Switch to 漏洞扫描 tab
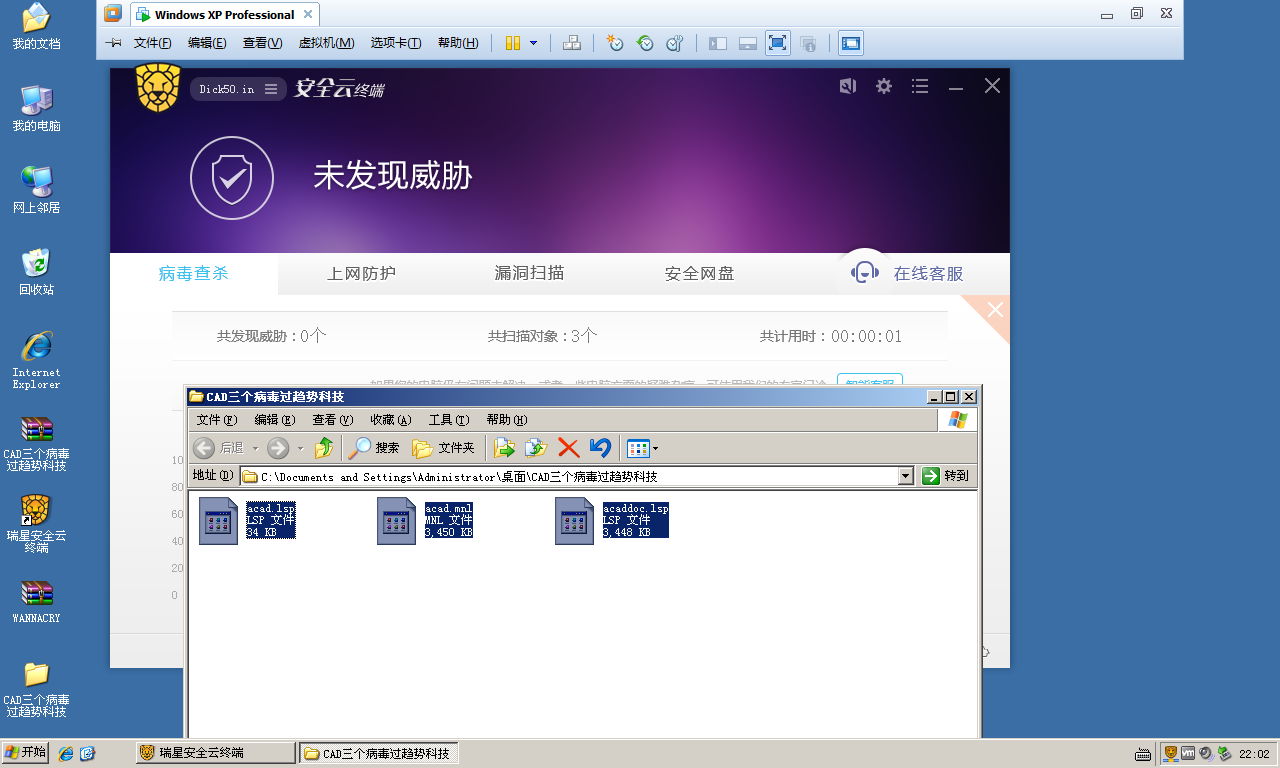 [x=530, y=273]
